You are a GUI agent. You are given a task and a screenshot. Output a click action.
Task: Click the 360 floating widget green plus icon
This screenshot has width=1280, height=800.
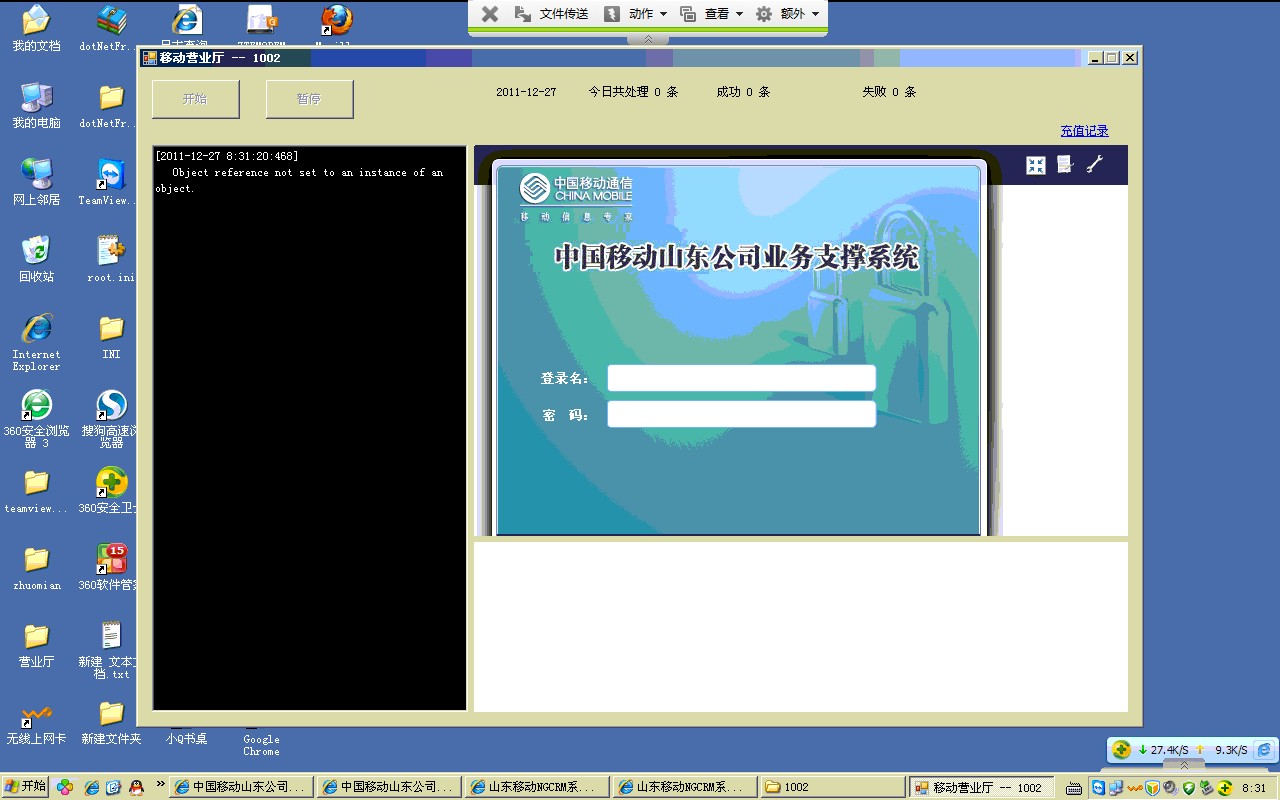point(1122,749)
